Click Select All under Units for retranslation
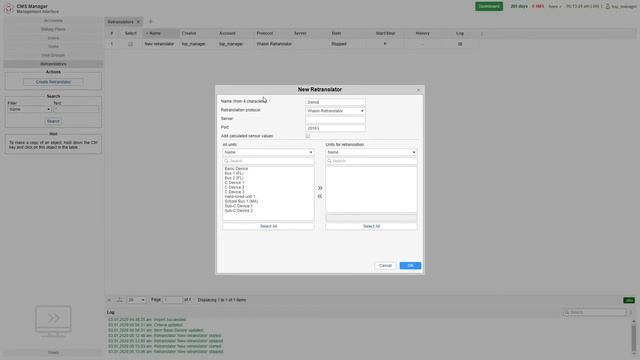 tap(371, 226)
